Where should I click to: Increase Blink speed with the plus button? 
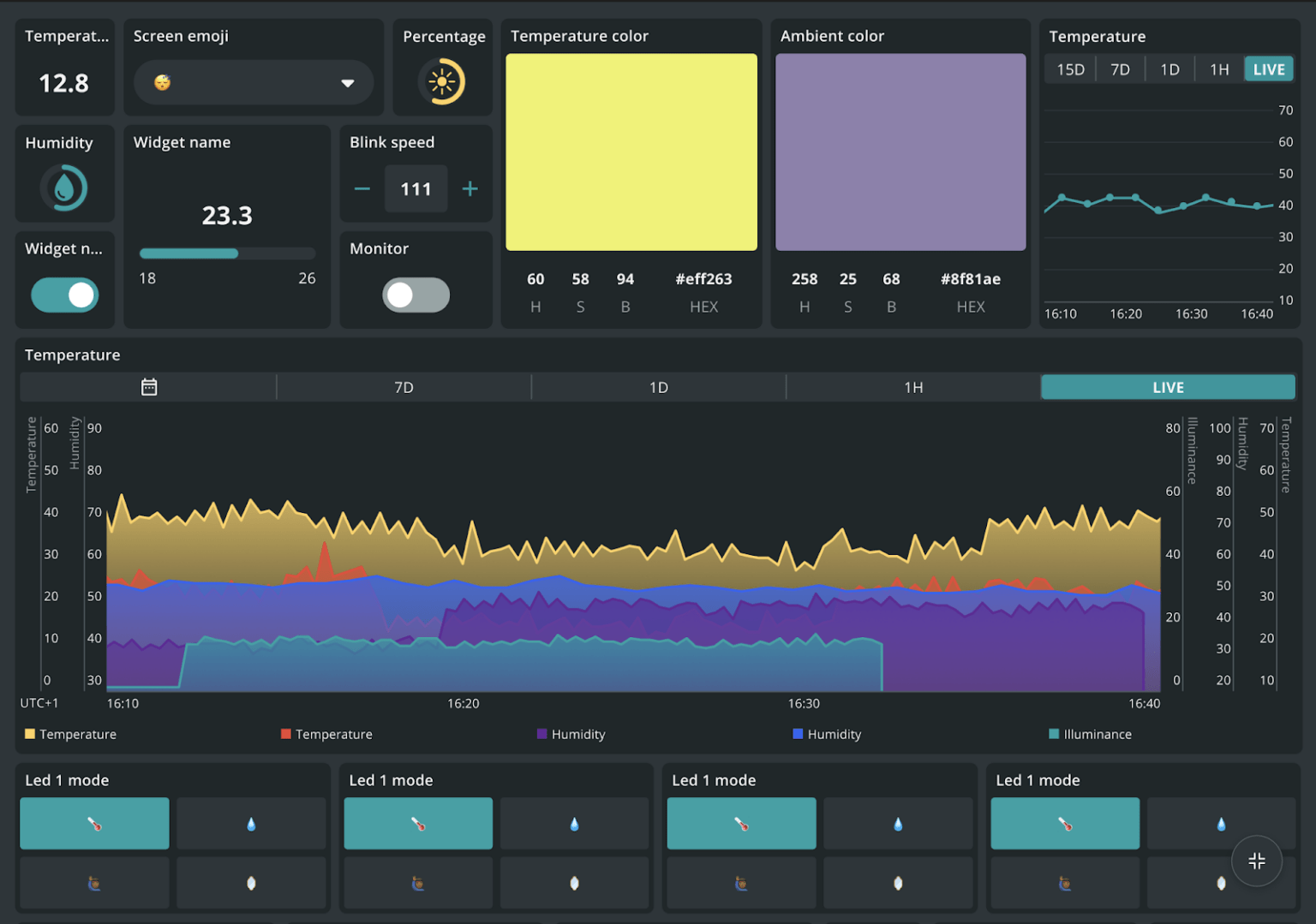click(x=470, y=188)
